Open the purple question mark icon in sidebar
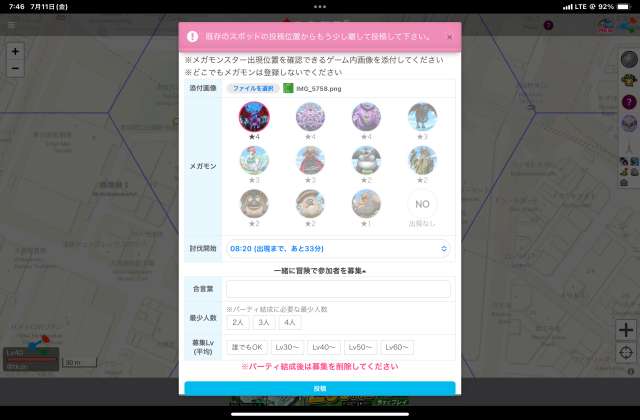 click(x=628, y=102)
